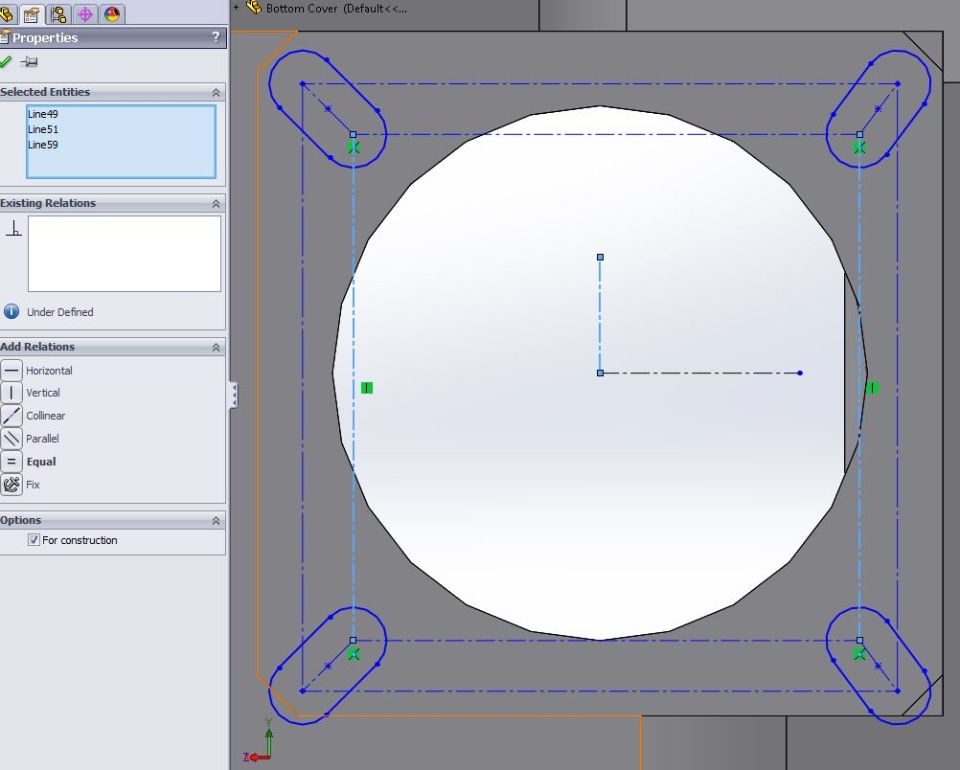Click the Bottom Cover part icon
960x770 pixels.
[x=253, y=8]
